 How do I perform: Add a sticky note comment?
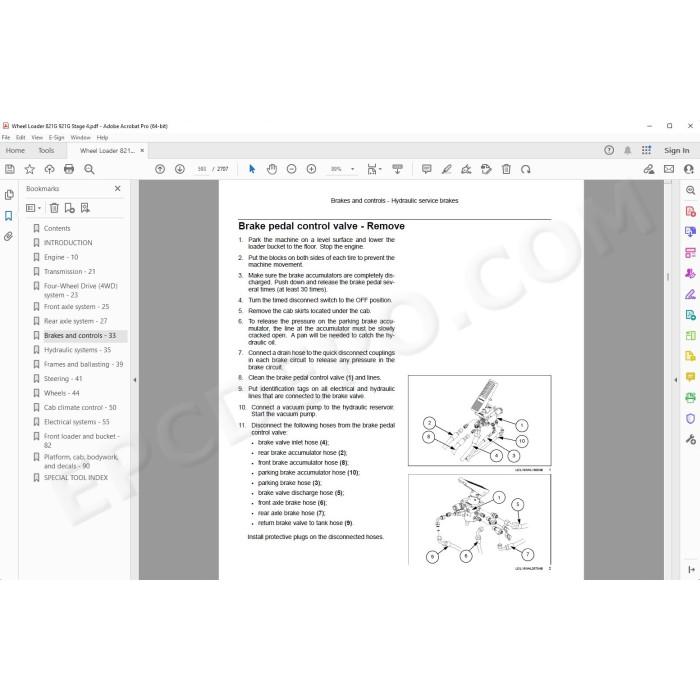coord(426,169)
